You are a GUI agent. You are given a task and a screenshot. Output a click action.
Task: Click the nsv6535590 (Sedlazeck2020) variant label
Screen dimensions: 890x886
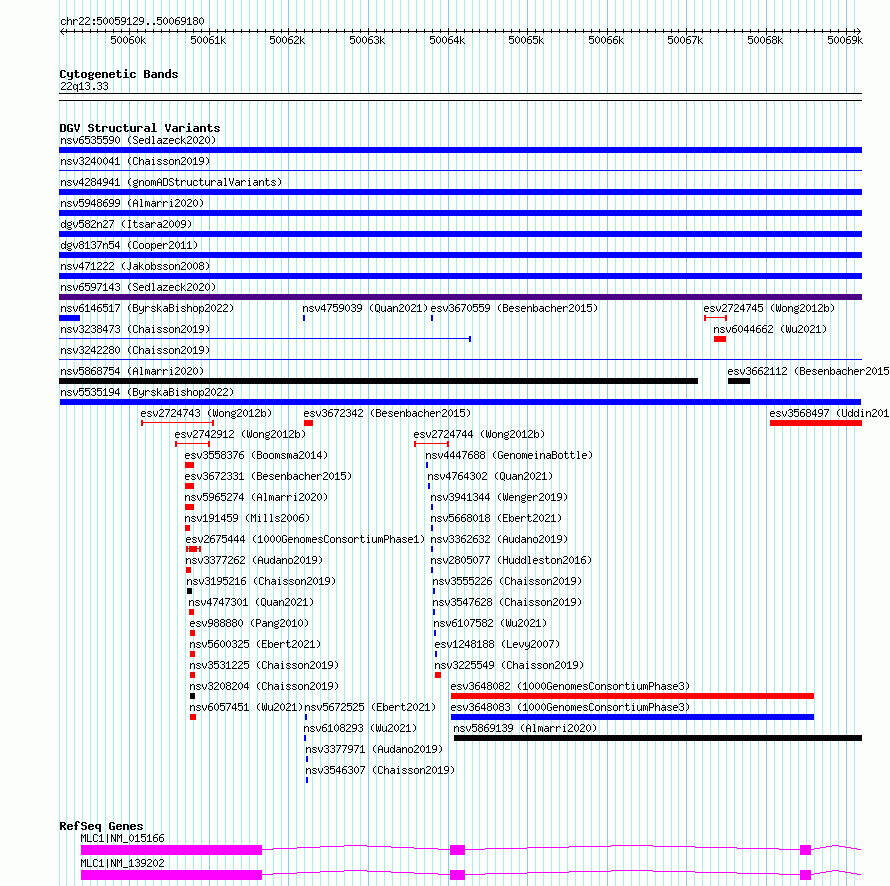tap(138, 140)
